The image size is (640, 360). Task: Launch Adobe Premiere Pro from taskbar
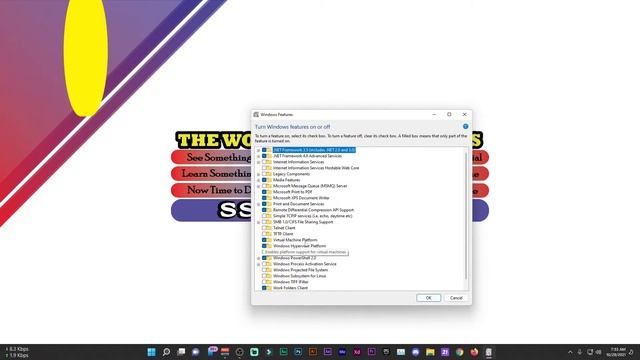pyautogui.click(x=371, y=352)
